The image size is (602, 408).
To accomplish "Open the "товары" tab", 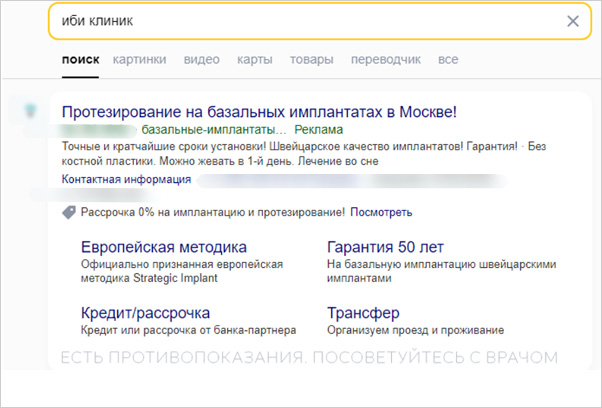I will tap(311, 60).
